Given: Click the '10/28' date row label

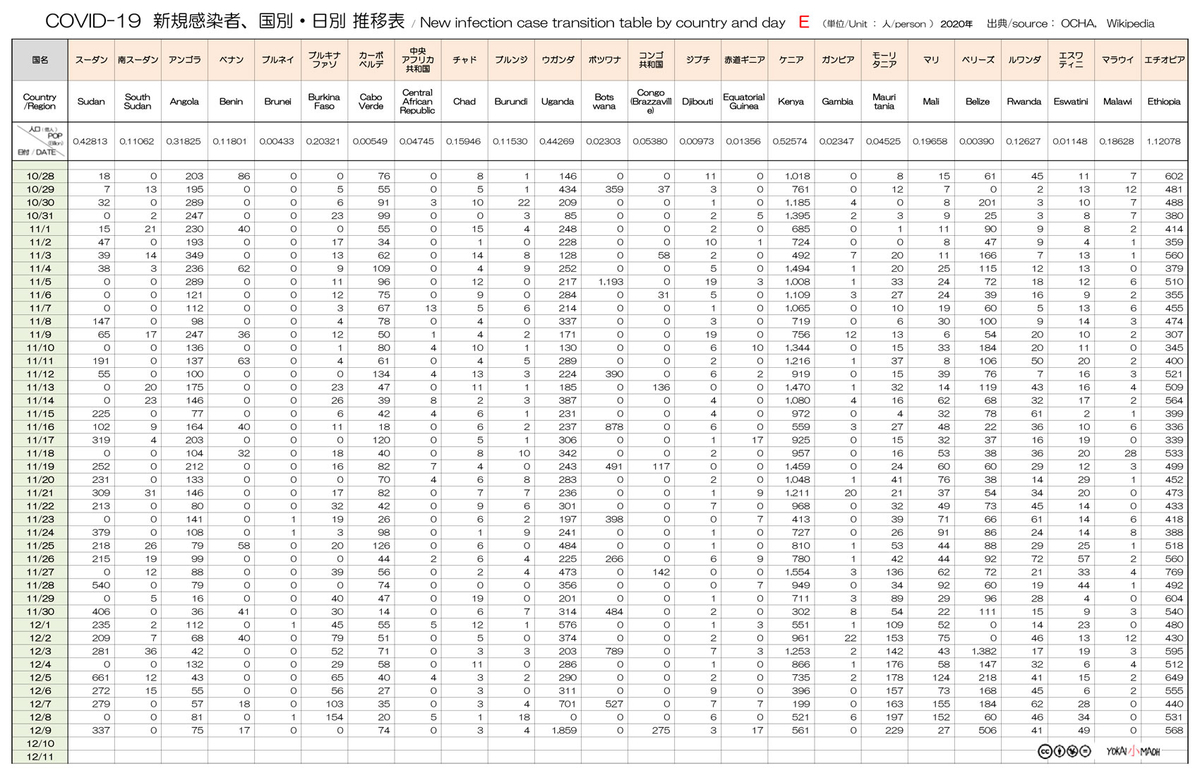Looking at the screenshot, I should coord(39,175).
